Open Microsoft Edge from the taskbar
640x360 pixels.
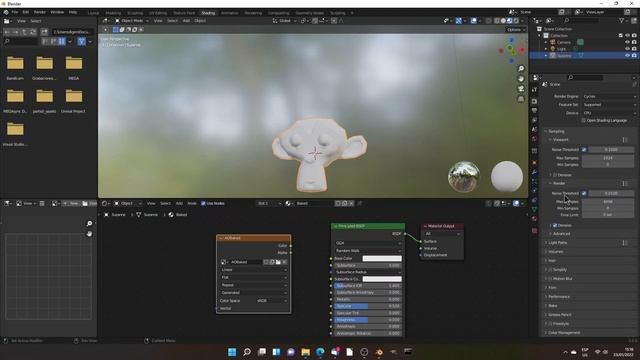click(x=320, y=352)
